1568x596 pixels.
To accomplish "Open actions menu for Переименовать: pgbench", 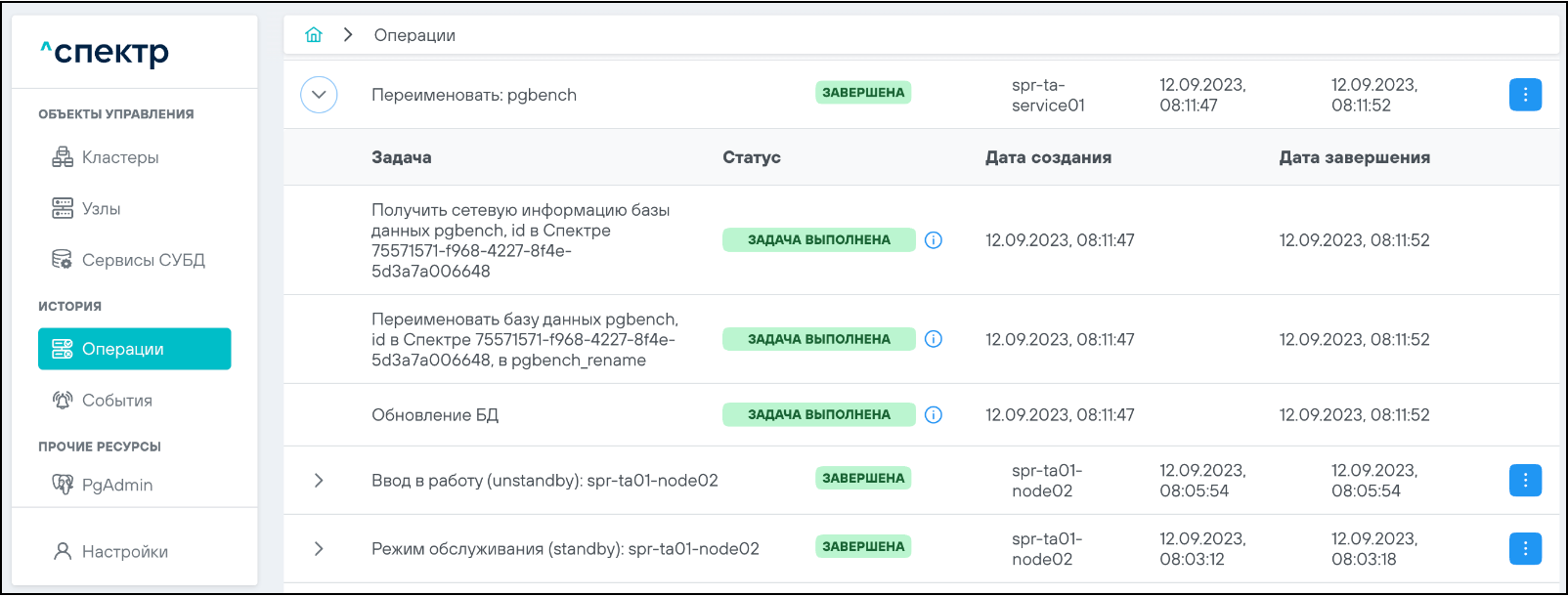I will [x=1525, y=95].
